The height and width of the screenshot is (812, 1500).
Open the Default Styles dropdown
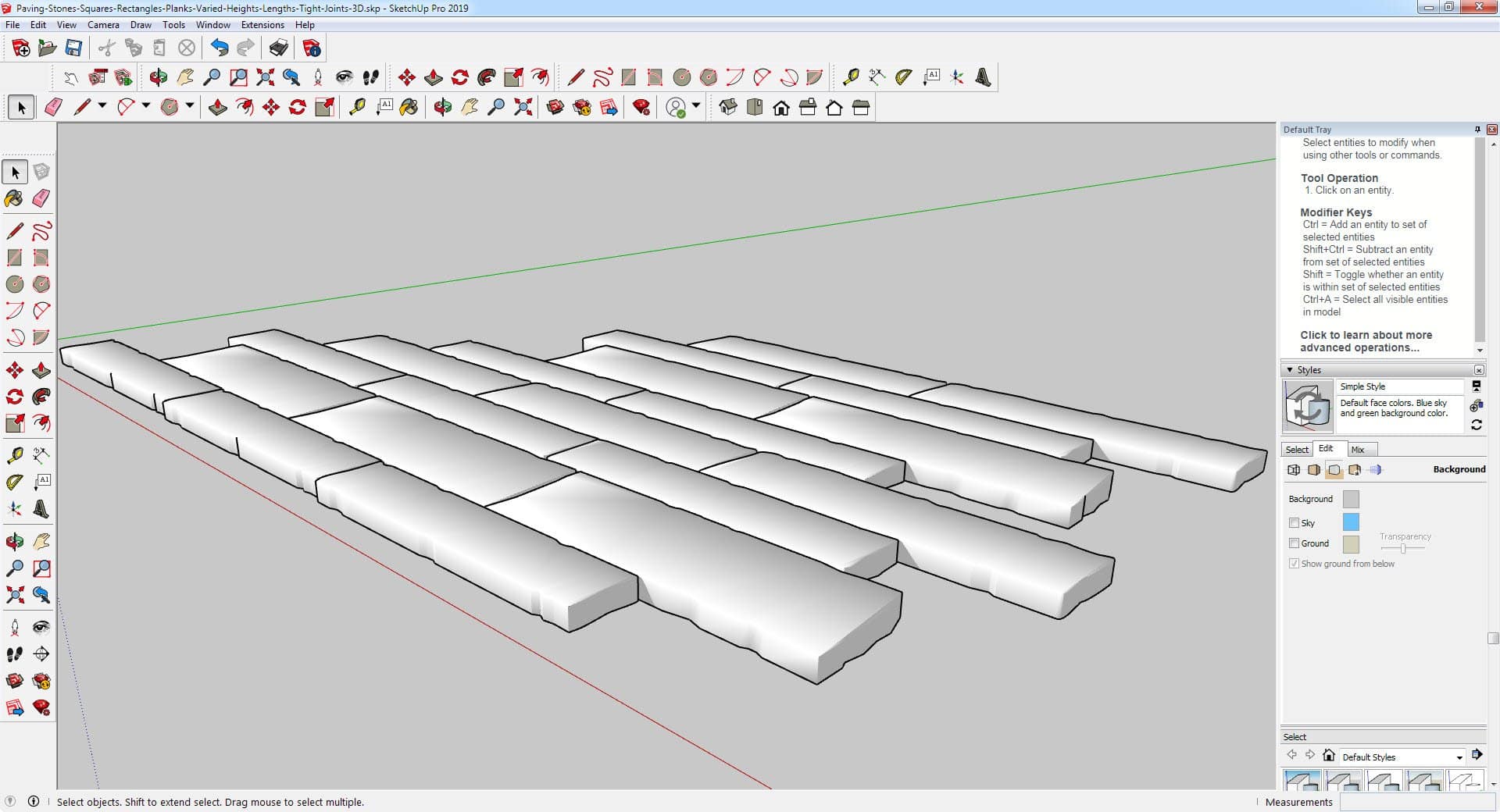[x=1459, y=757]
